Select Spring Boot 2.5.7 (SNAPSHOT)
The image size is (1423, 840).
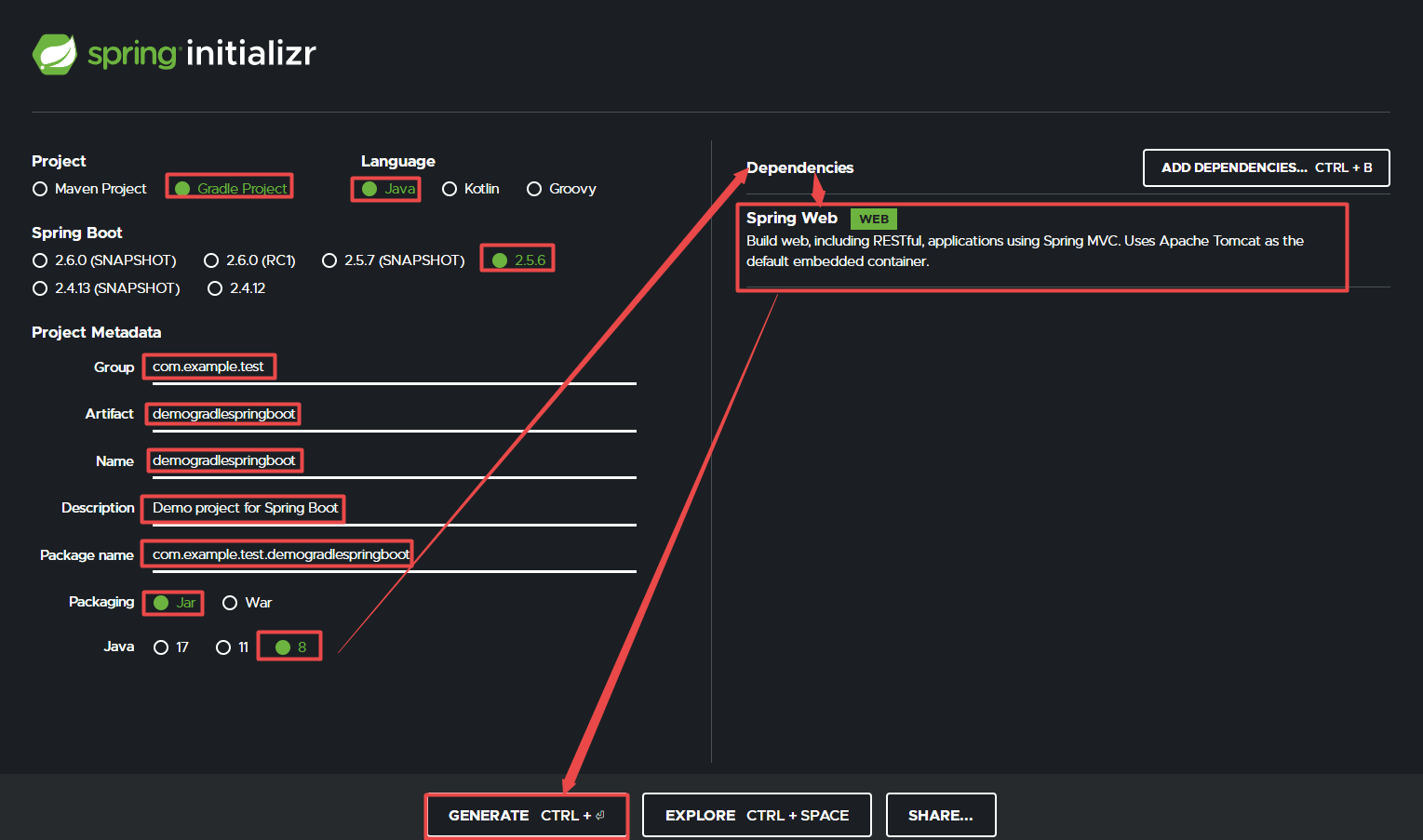tap(394, 260)
